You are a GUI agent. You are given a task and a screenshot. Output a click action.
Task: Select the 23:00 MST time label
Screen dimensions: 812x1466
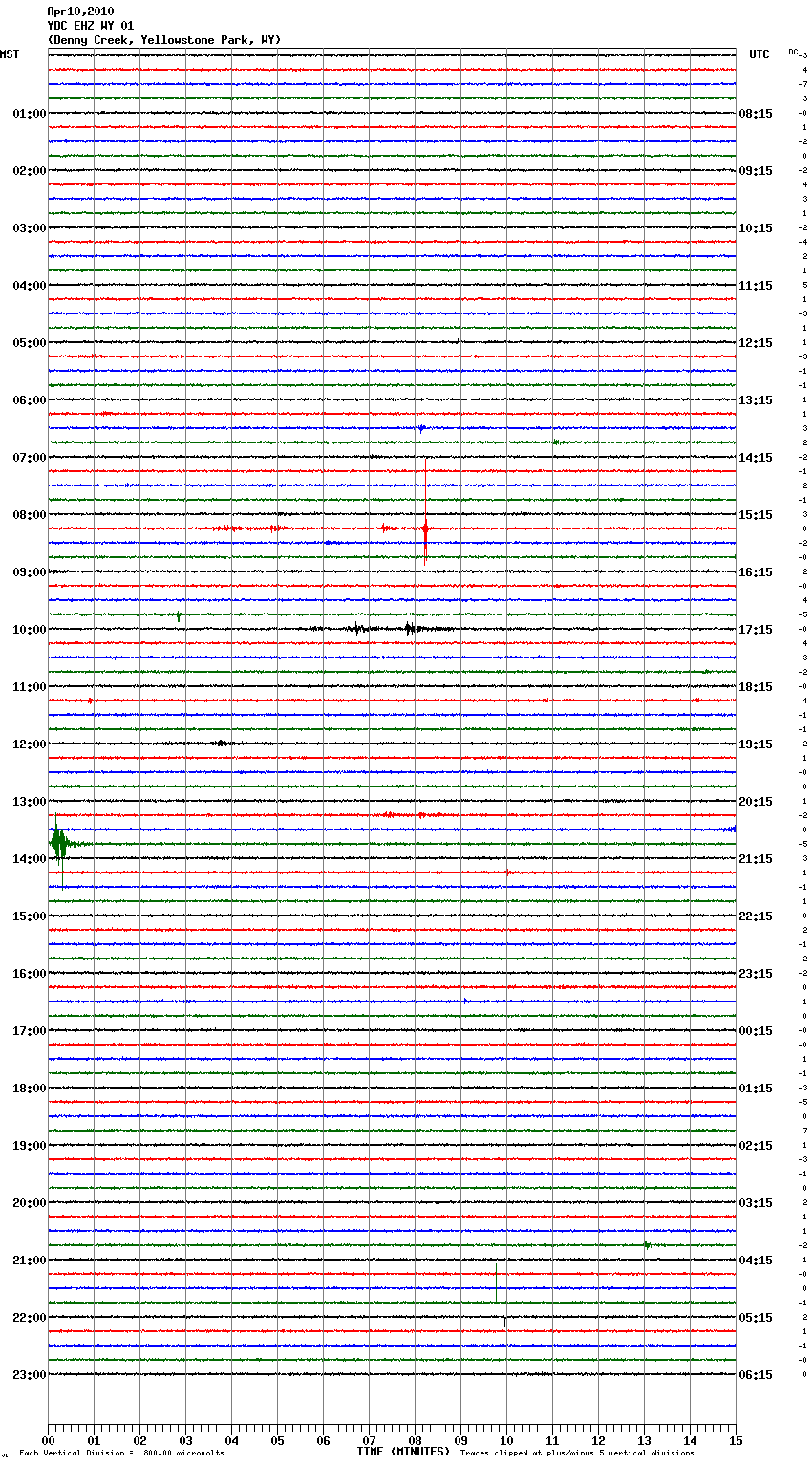30,1375
